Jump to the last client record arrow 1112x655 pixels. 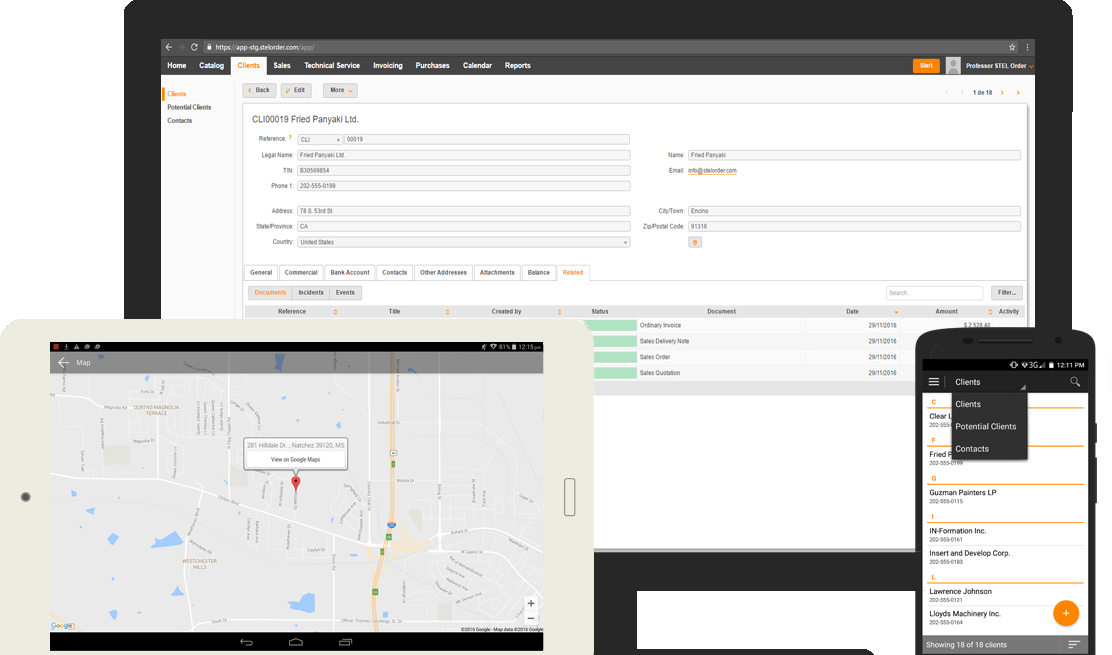[1018, 93]
